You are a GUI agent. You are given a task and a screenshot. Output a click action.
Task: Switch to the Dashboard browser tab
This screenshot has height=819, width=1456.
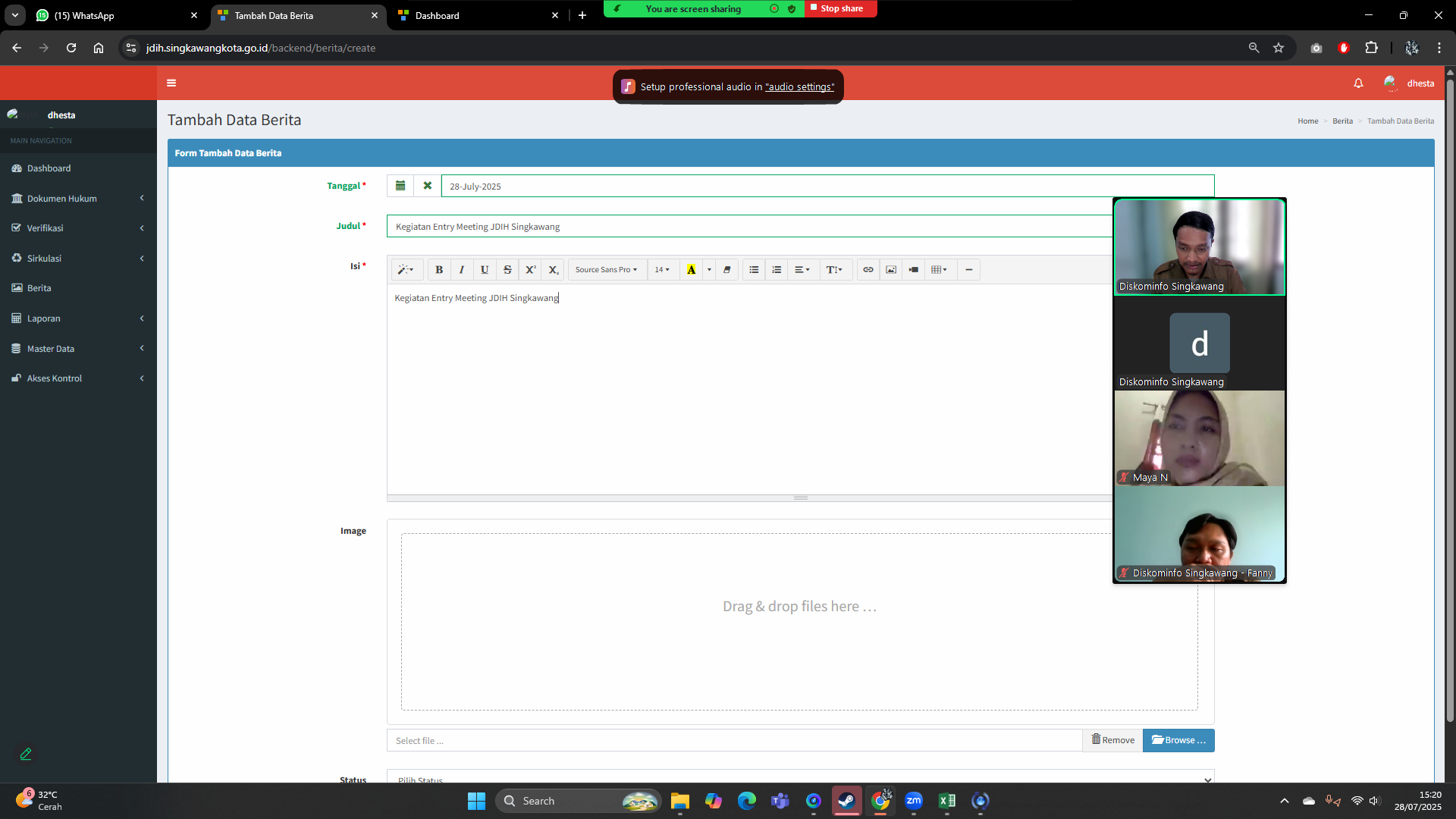coord(478,15)
